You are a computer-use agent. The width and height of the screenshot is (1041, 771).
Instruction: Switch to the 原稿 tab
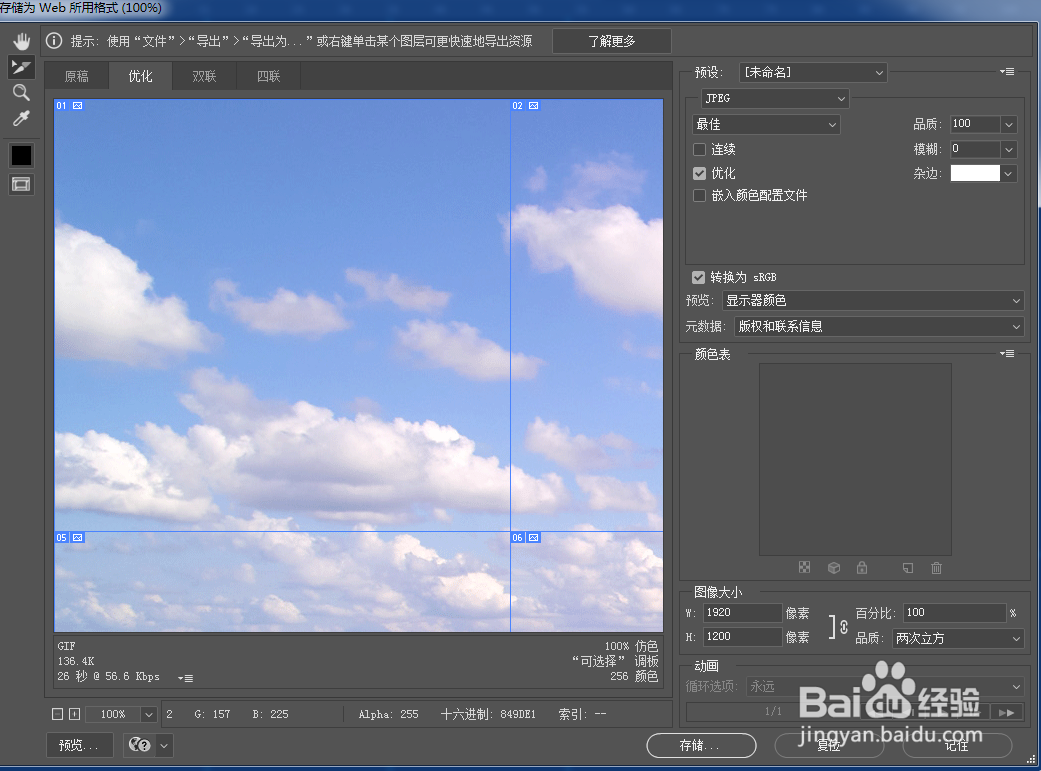point(76,76)
